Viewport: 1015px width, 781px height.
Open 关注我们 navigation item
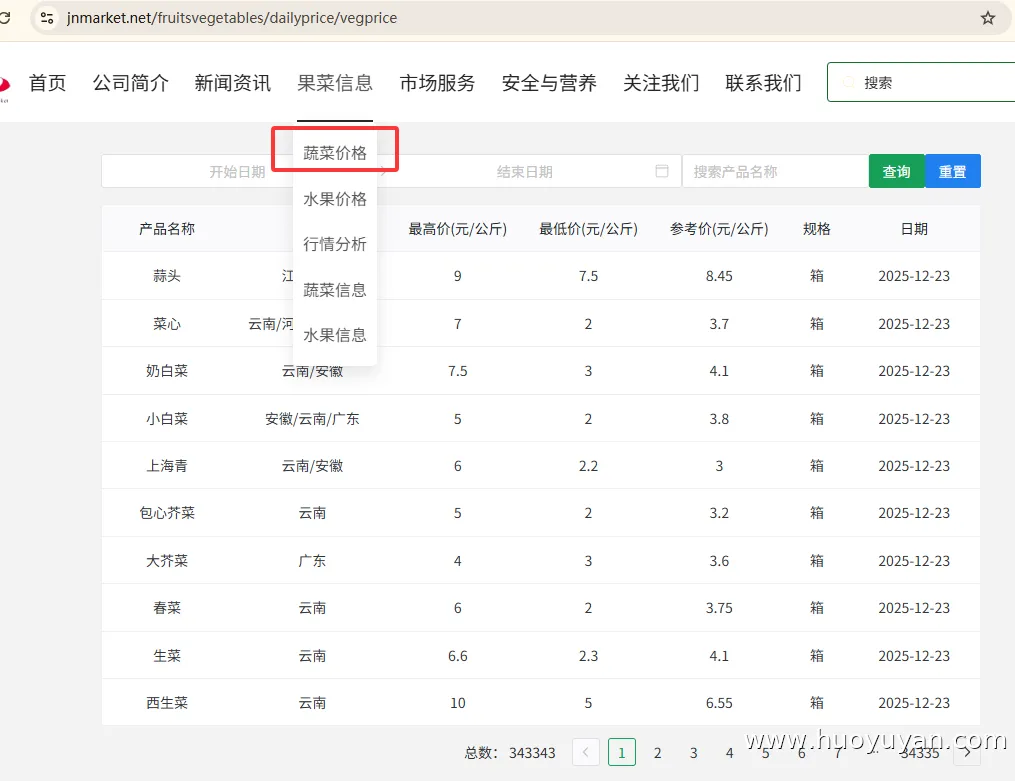pos(661,83)
